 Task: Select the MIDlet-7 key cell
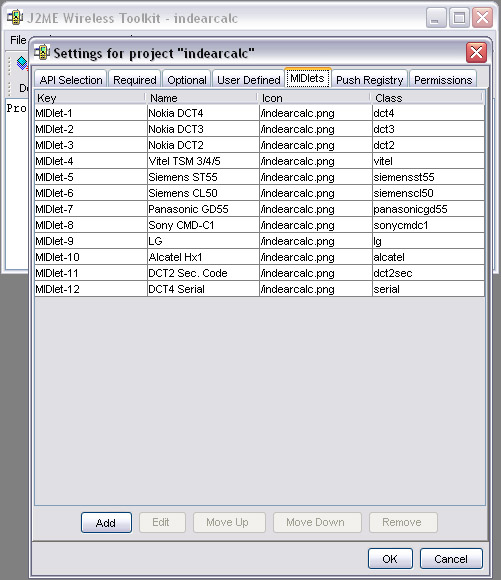pos(91,209)
